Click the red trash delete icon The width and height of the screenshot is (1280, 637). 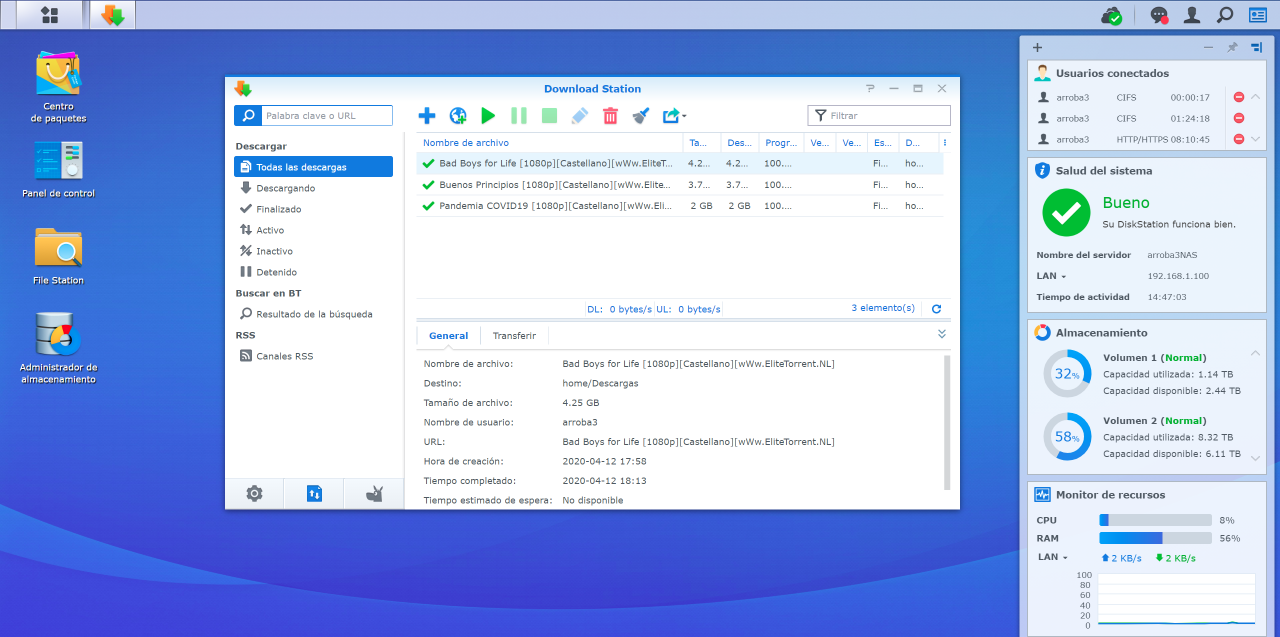click(x=610, y=116)
